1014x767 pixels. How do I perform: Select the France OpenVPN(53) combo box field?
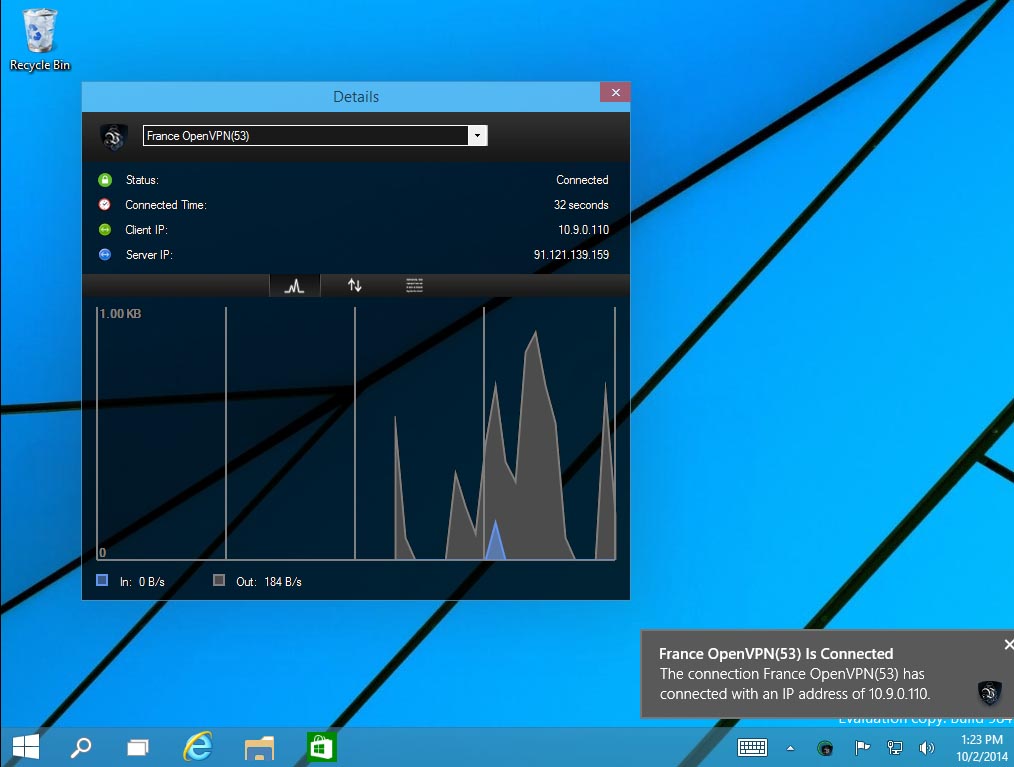click(x=315, y=136)
